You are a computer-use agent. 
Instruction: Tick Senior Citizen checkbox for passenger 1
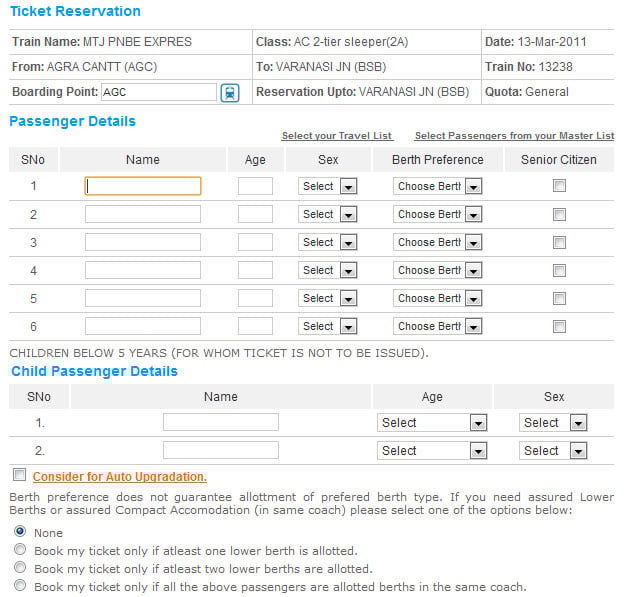point(559,186)
